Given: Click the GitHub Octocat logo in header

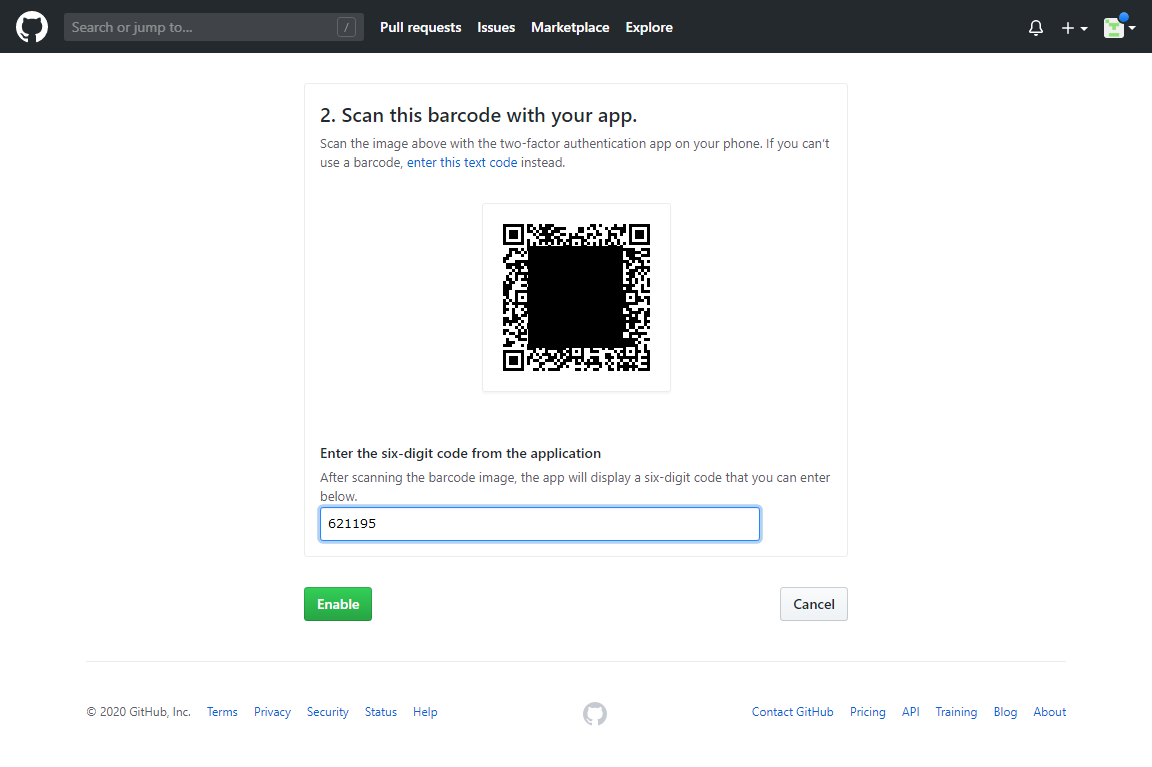Looking at the screenshot, I should 32,27.
